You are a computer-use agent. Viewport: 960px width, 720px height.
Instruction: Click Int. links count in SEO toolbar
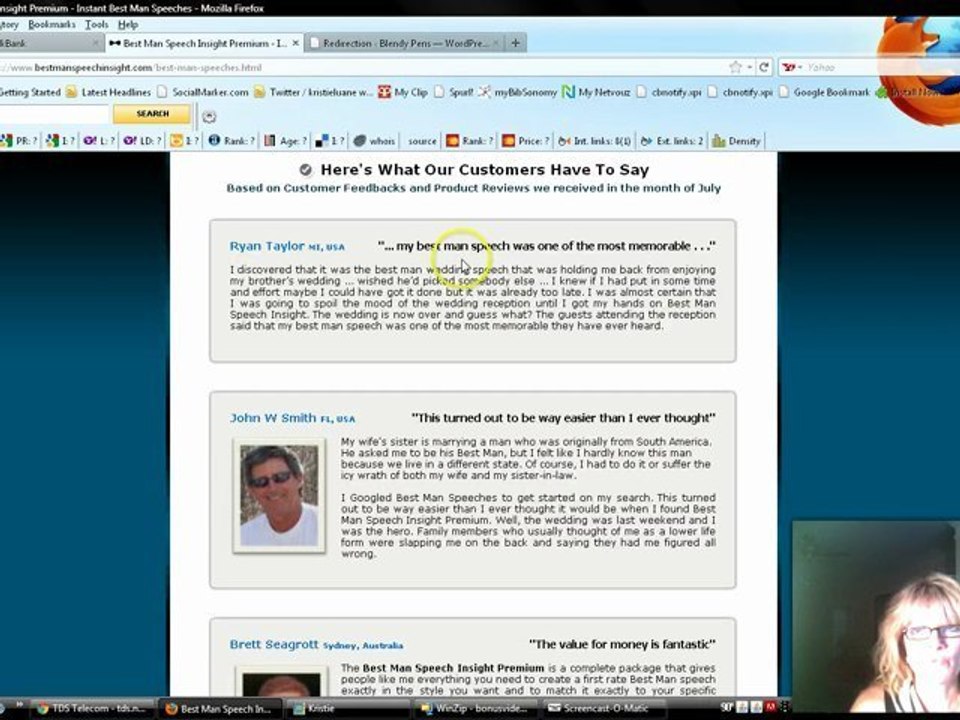click(594, 141)
